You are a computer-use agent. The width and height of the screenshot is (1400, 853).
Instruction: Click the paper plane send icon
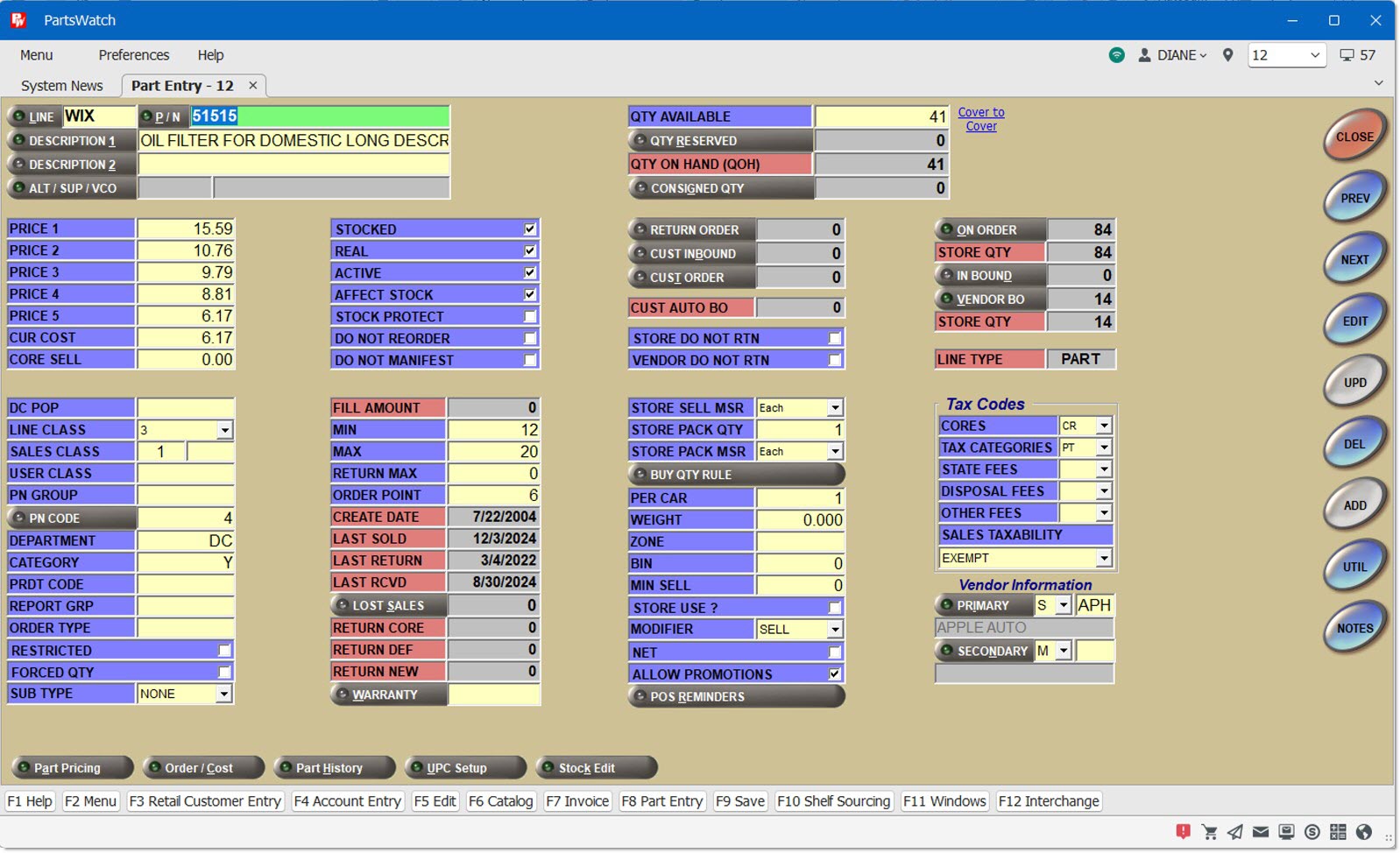coord(1235,832)
